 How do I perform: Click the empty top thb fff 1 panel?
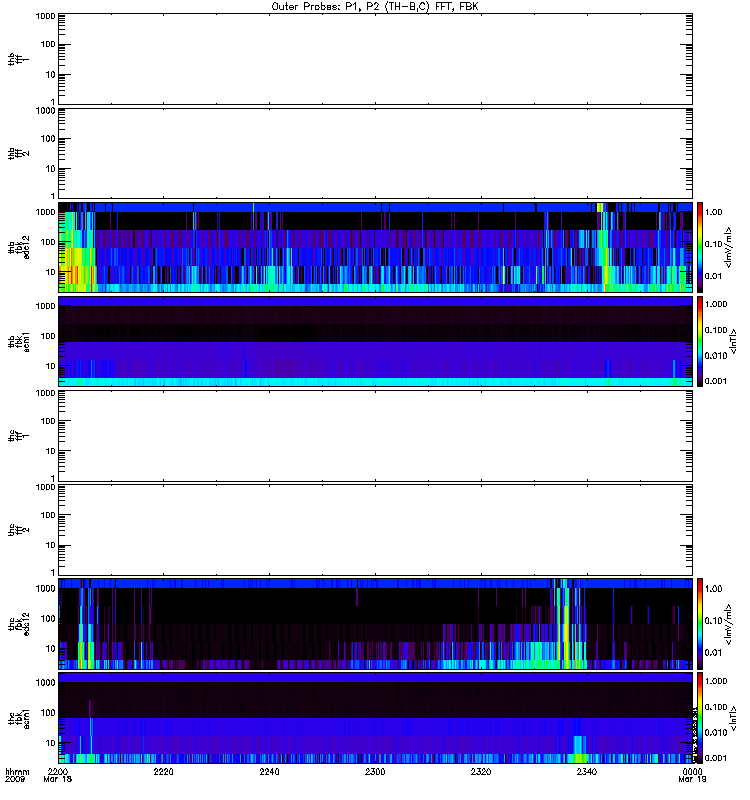click(x=375, y=59)
